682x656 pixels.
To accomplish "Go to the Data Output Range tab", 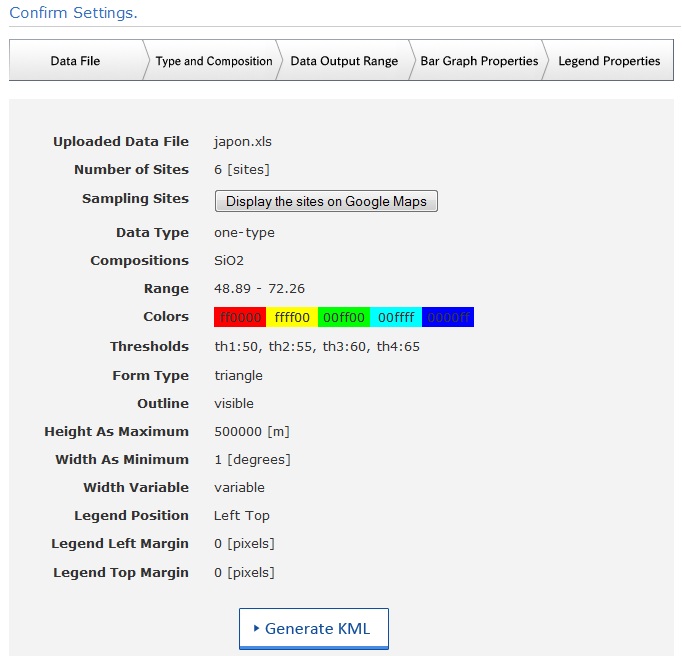I will tap(344, 61).
